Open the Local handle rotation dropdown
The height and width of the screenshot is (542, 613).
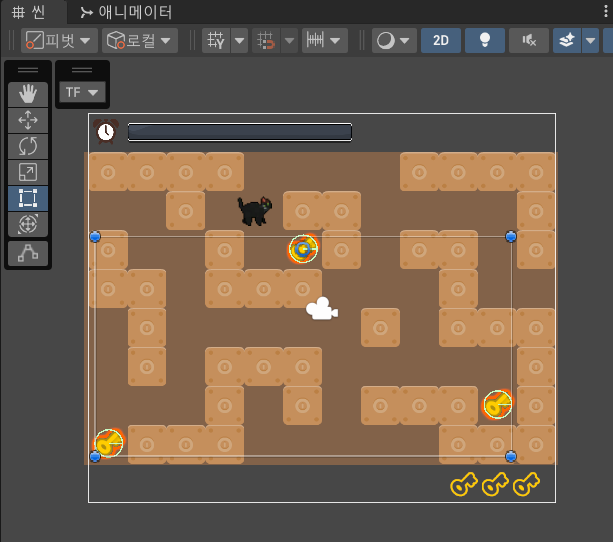[140, 40]
